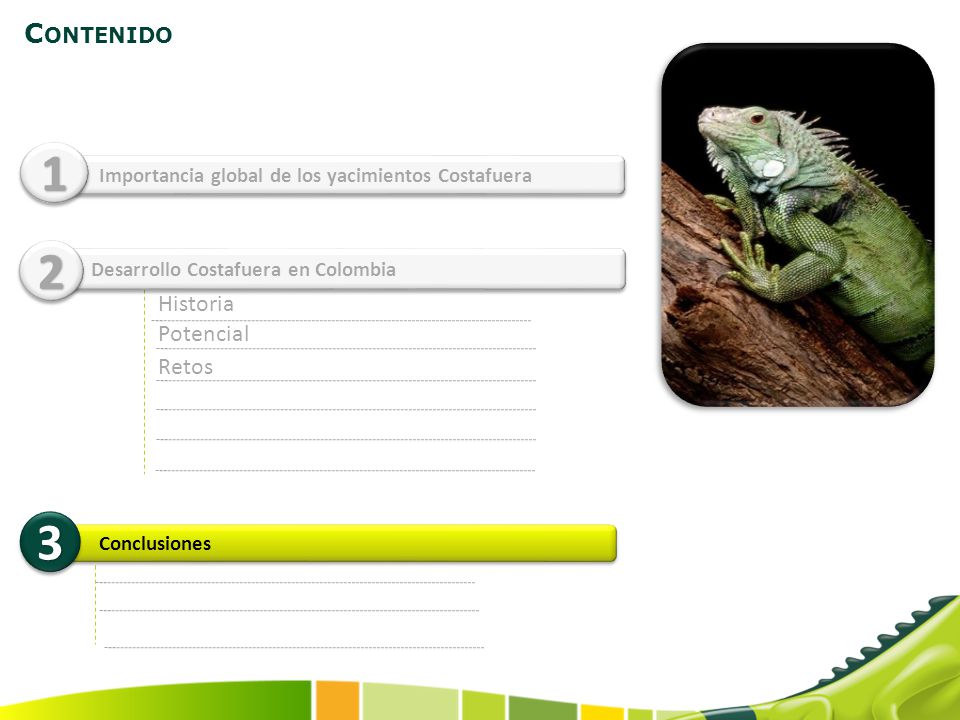Image resolution: width=960 pixels, height=720 pixels.
Task: Click the Contenido slide title
Action: [98, 33]
